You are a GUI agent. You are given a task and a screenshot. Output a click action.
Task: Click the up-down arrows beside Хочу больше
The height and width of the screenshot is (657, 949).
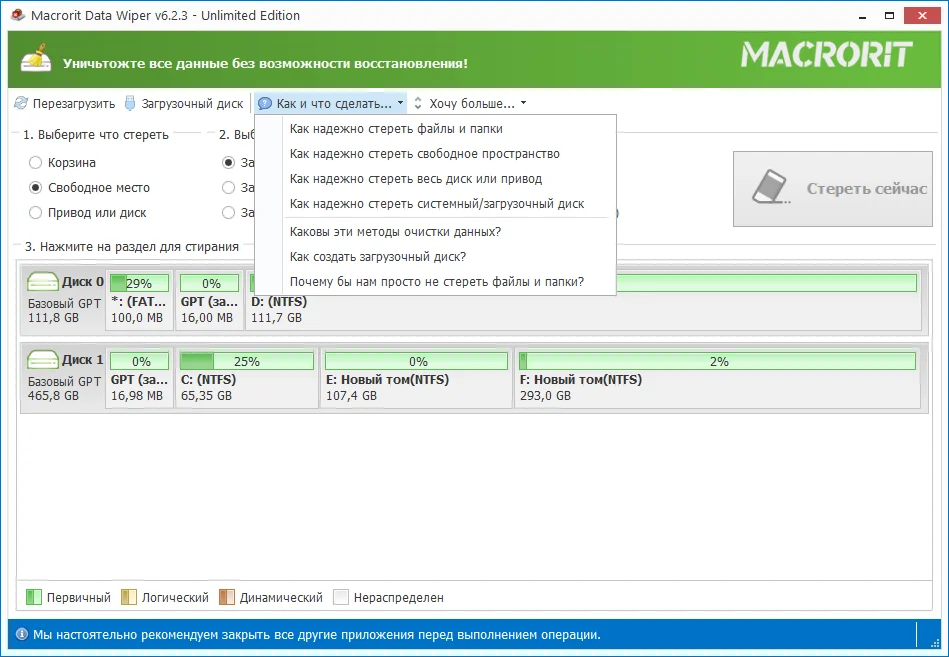pyautogui.click(x=418, y=103)
